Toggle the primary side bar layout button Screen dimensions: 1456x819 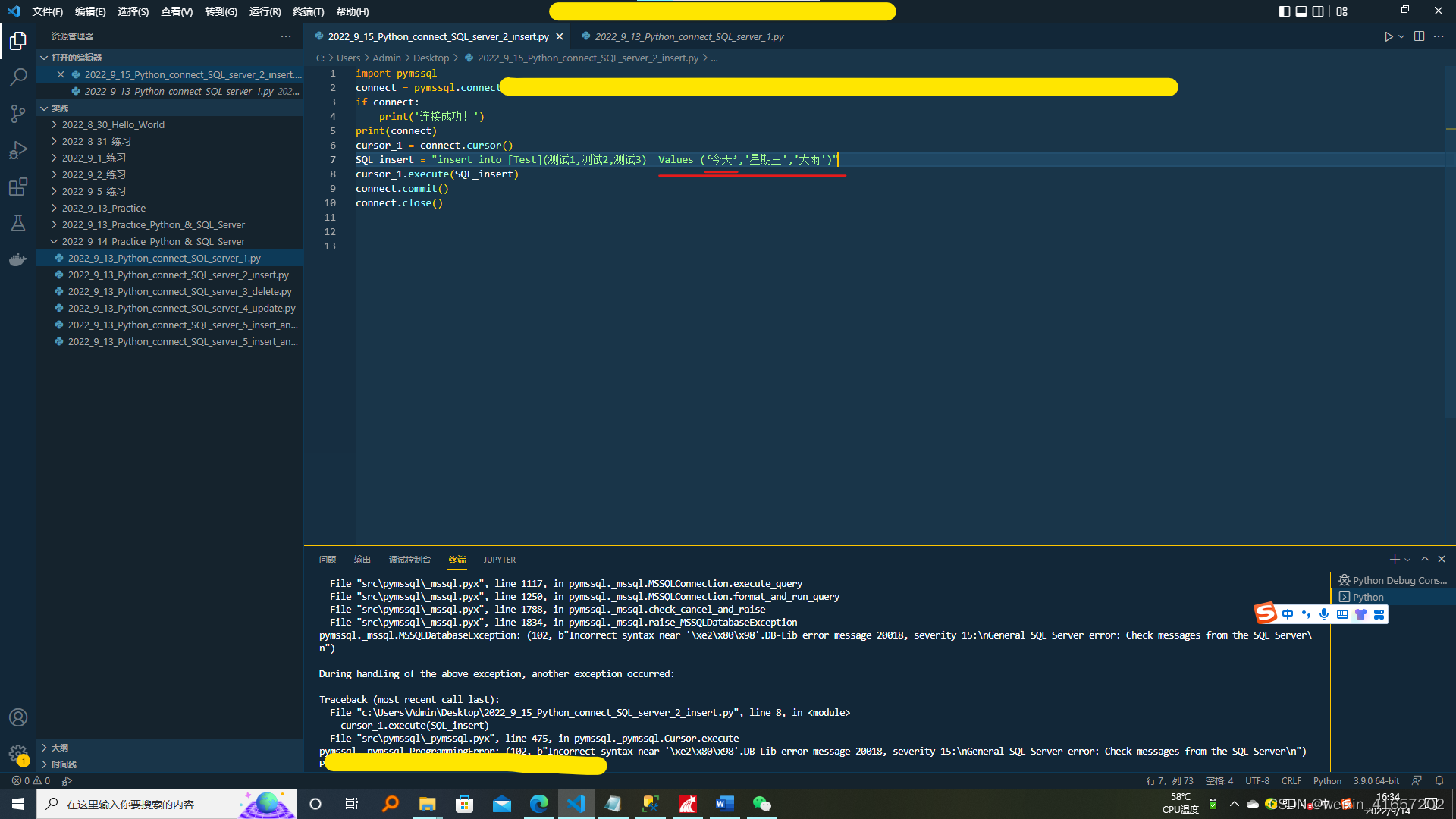coord(1284,11)
